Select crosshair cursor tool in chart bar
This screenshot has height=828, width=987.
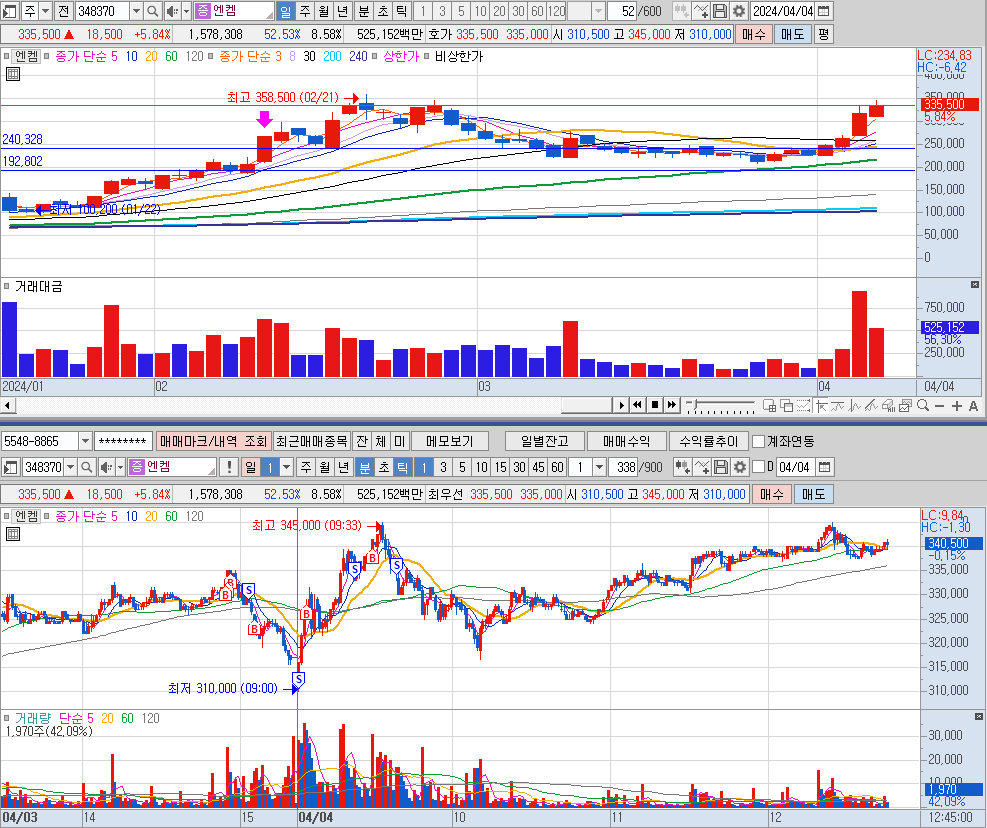[821, 406]
